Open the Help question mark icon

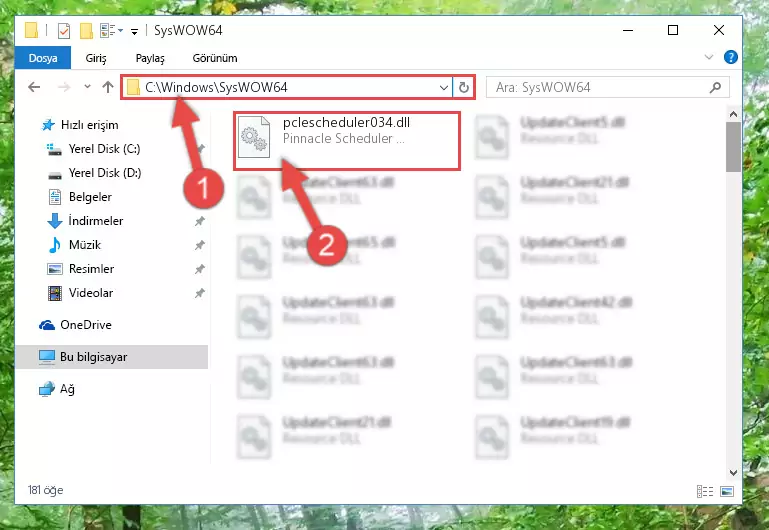[731, 57]
